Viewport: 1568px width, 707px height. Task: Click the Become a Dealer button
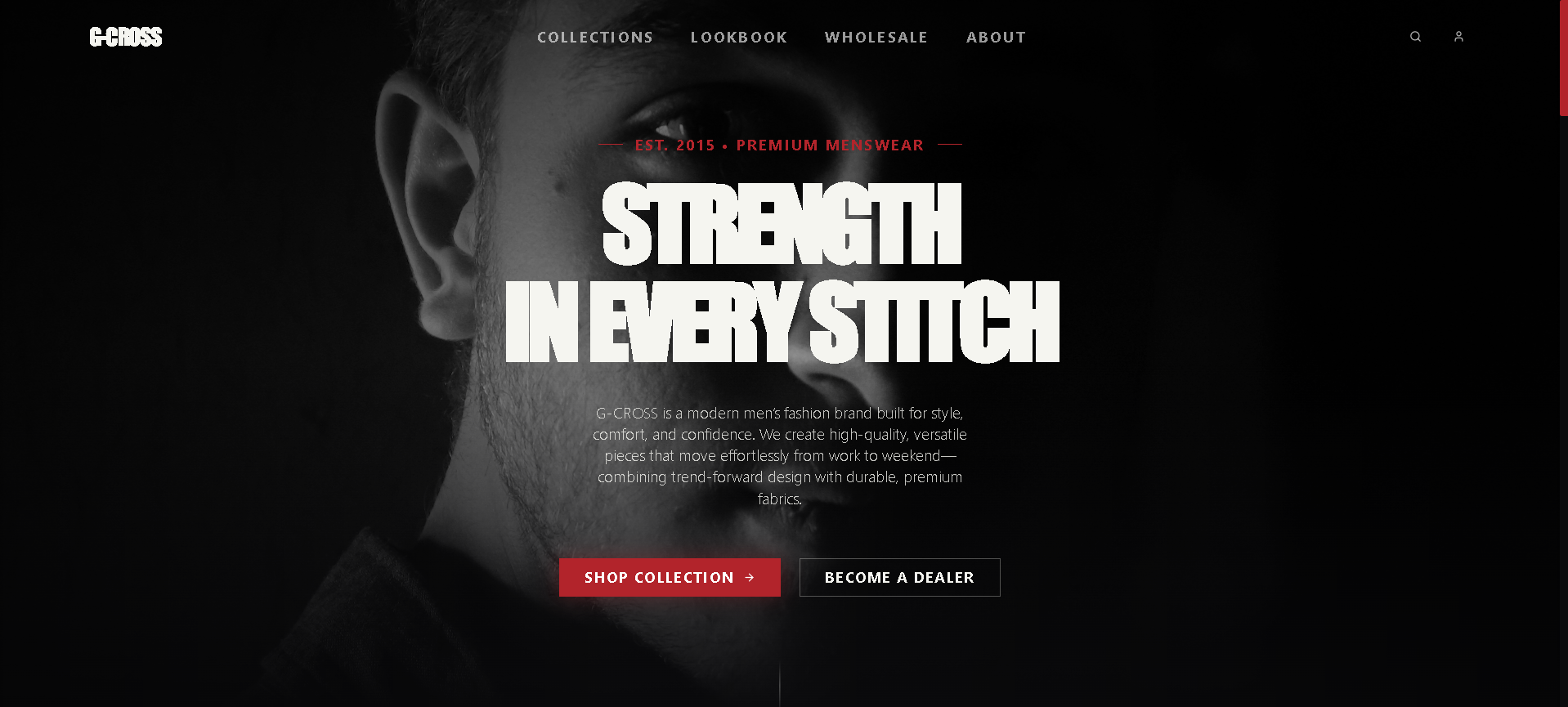point(899,578)
